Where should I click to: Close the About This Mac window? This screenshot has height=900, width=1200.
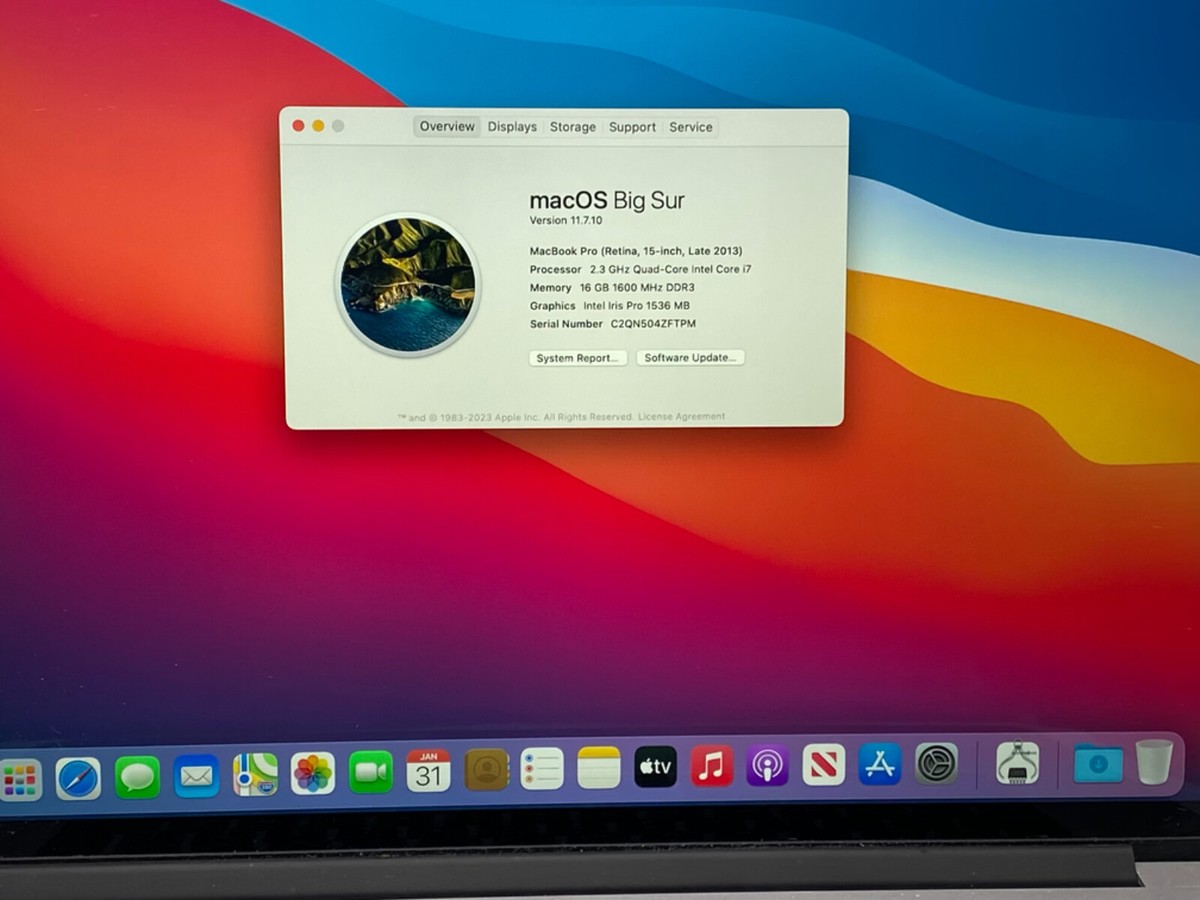click(x=298, y=126)
